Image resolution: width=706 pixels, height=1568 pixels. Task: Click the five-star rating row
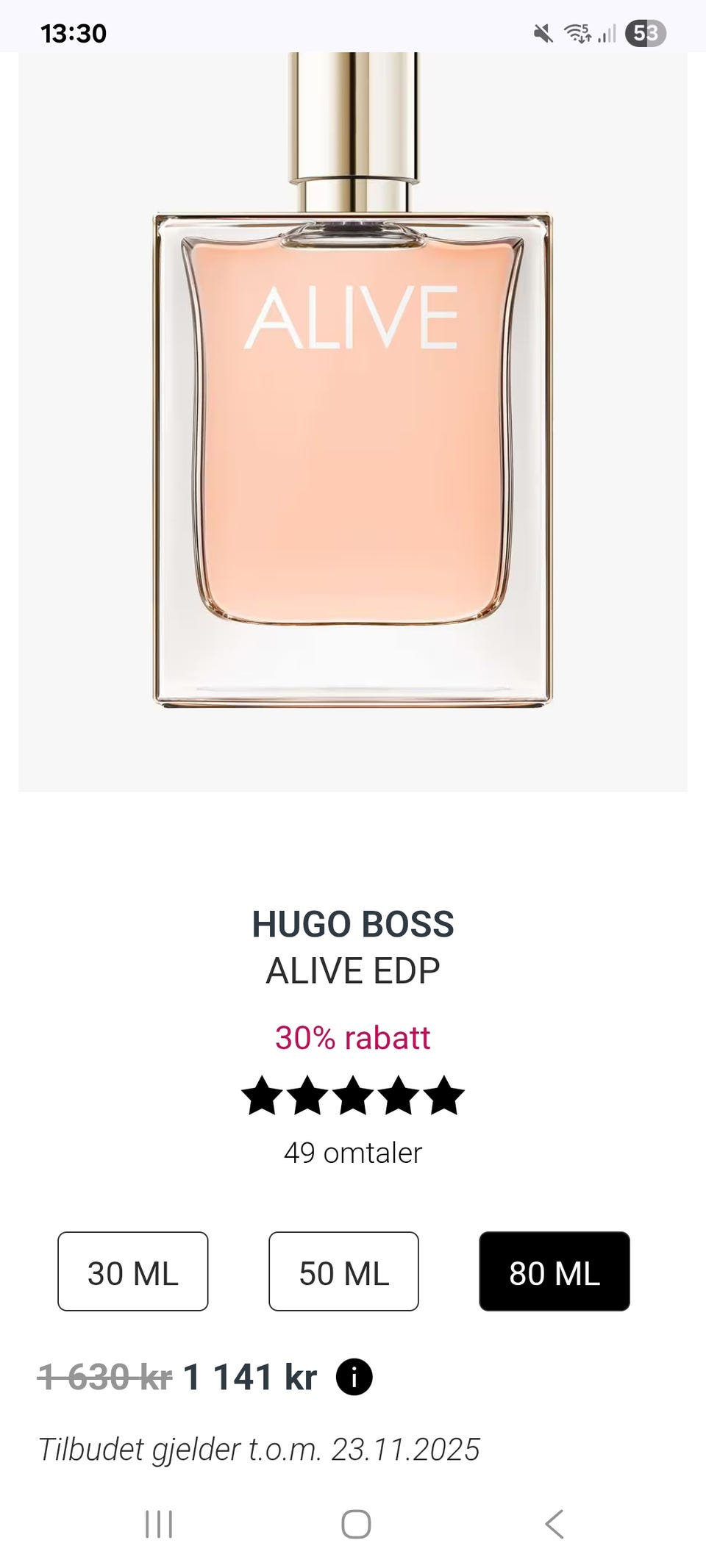click(x=353, y=1095)
